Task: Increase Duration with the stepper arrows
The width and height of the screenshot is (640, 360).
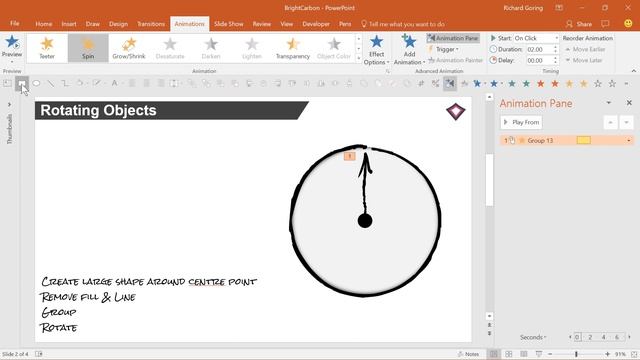Action: point(556,47)
